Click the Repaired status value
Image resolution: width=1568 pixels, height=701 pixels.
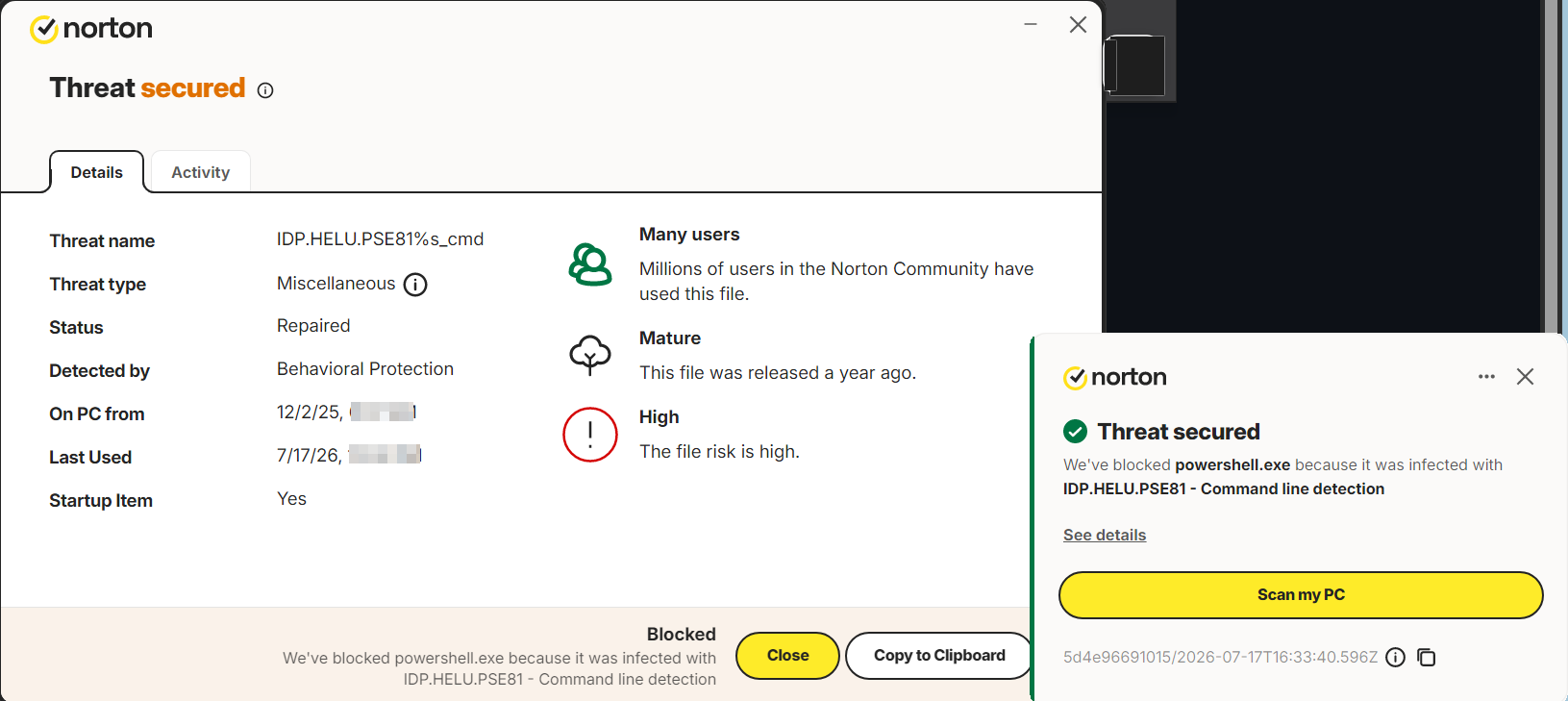click(x=313, y=326)
